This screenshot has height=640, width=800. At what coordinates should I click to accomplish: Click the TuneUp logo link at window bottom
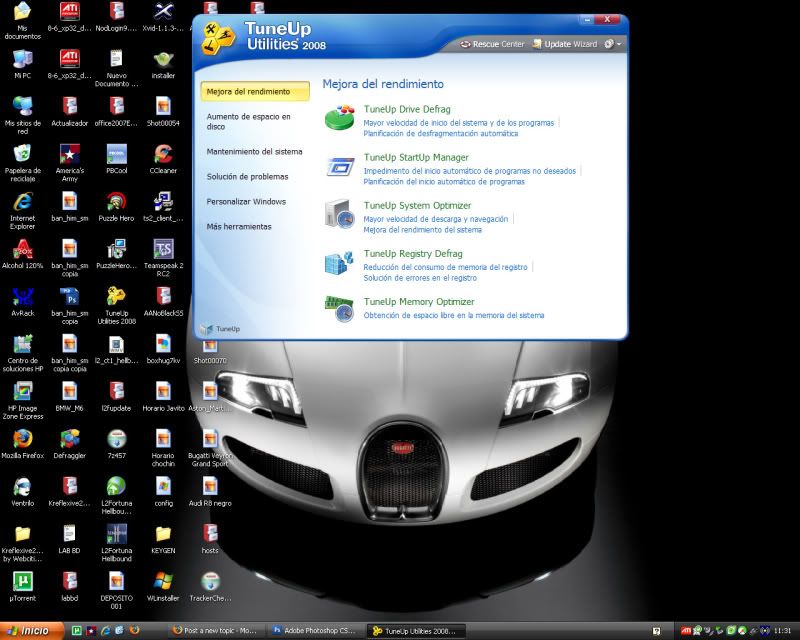(220, 329)
